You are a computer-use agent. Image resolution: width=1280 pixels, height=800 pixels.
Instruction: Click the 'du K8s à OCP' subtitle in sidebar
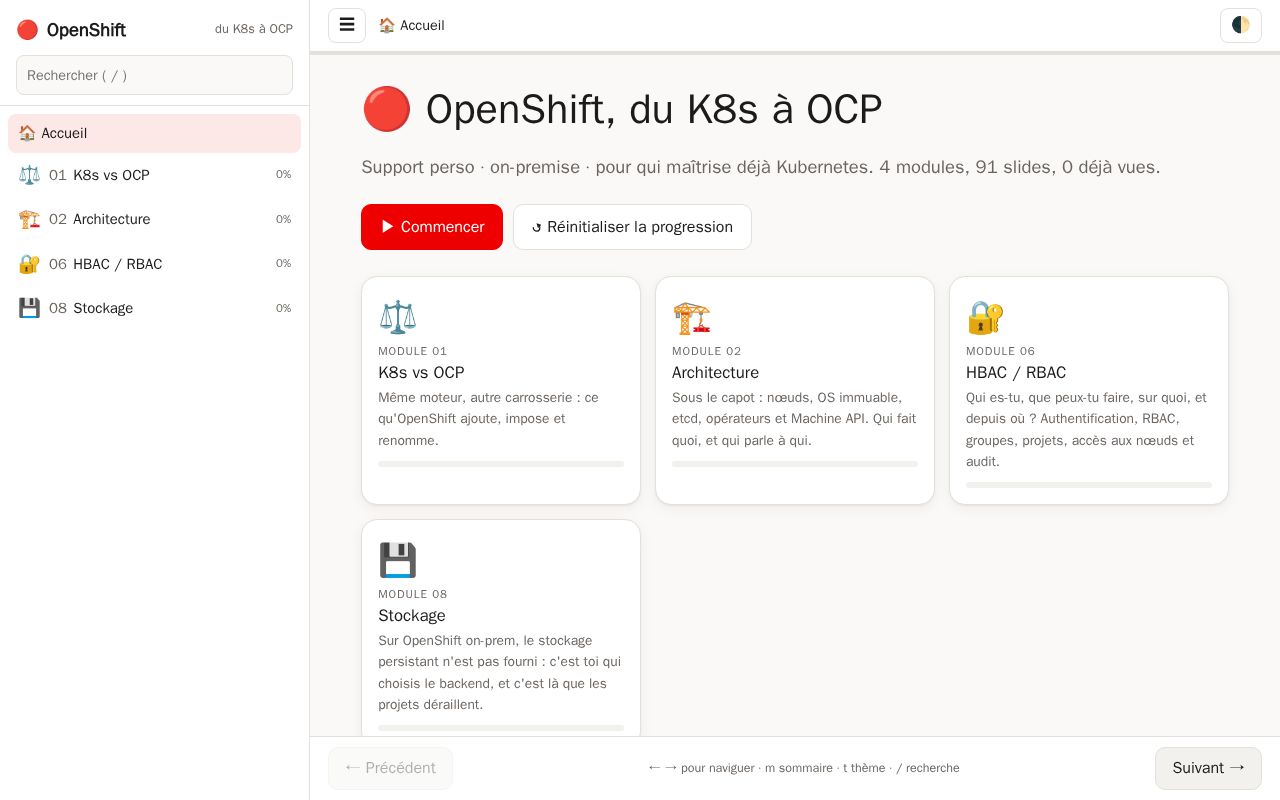click(254, 29)
